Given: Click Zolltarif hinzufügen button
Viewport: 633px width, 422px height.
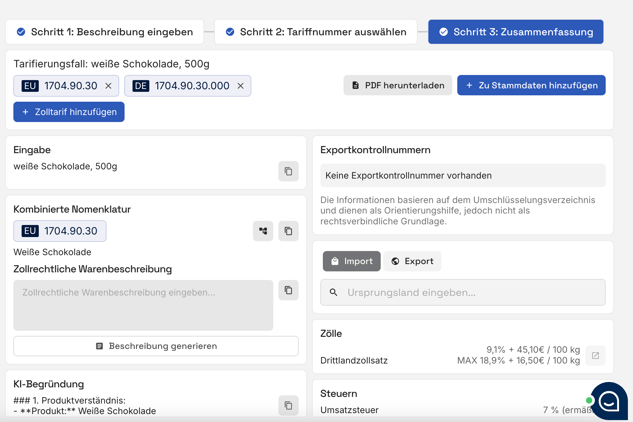Looking at the screenshot, I should (x=69, y=112).
